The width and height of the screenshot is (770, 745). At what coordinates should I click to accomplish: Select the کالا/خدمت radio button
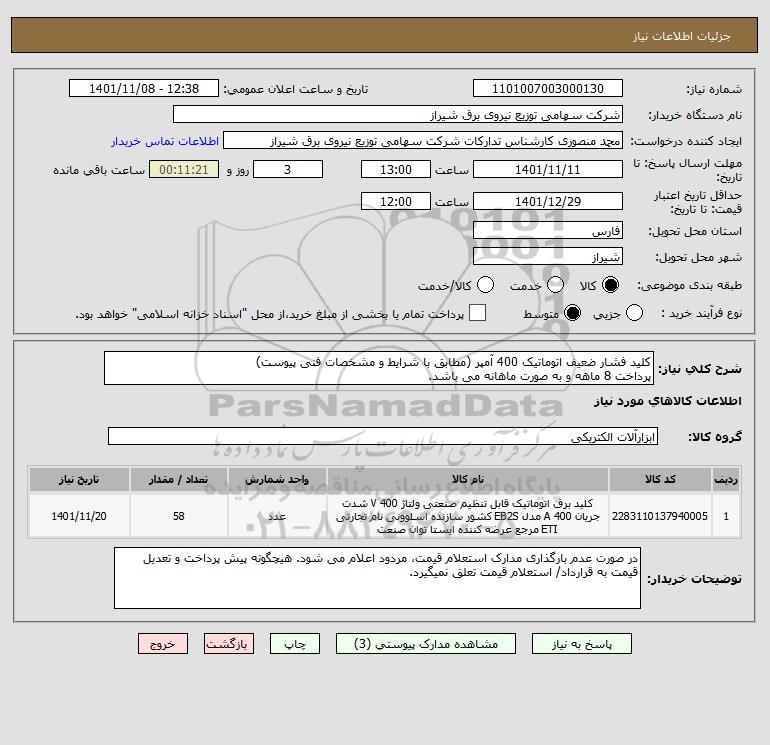point(486,285)
